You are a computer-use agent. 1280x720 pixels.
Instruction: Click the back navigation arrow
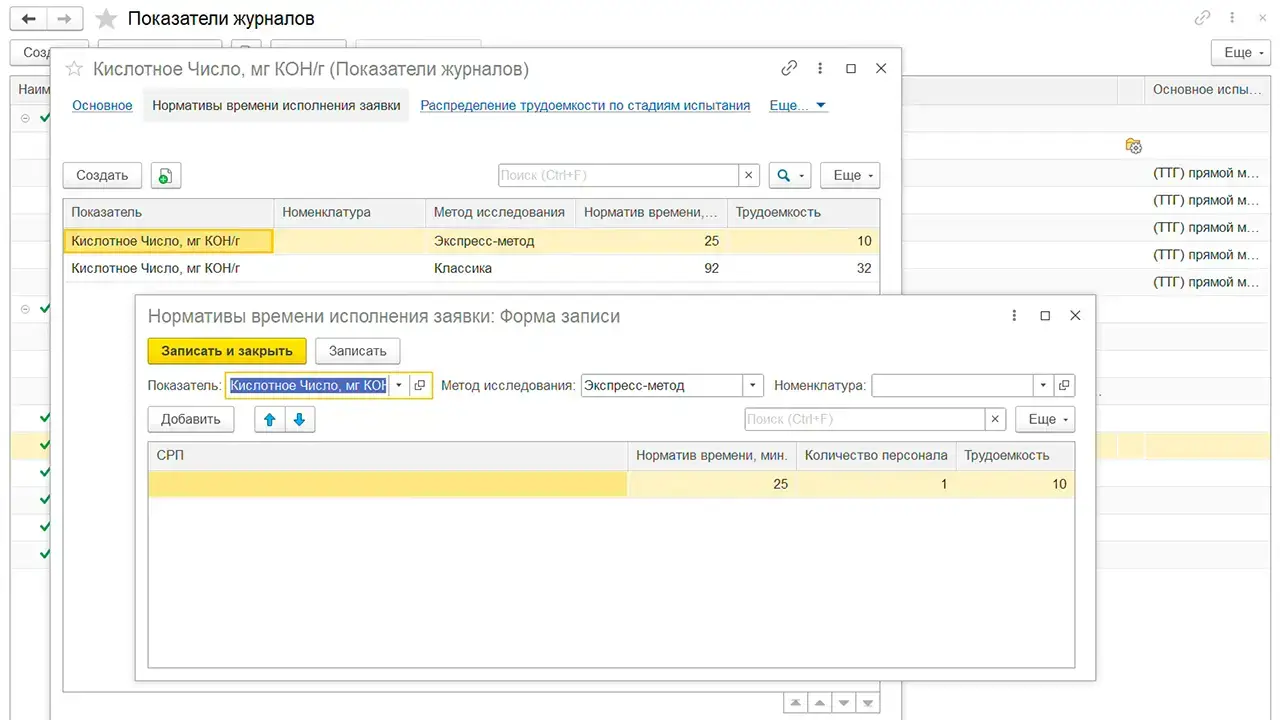(30, 19)
